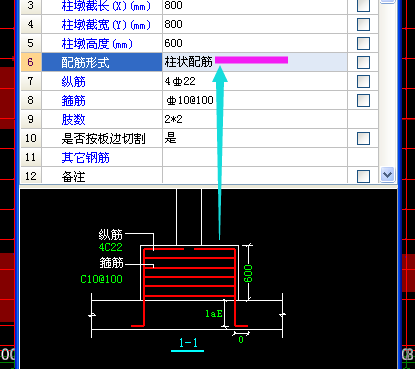The height and width of the screenshot is (369, 415).
Task: Select the 肢数 value cell 2*2
Action: 255,119
